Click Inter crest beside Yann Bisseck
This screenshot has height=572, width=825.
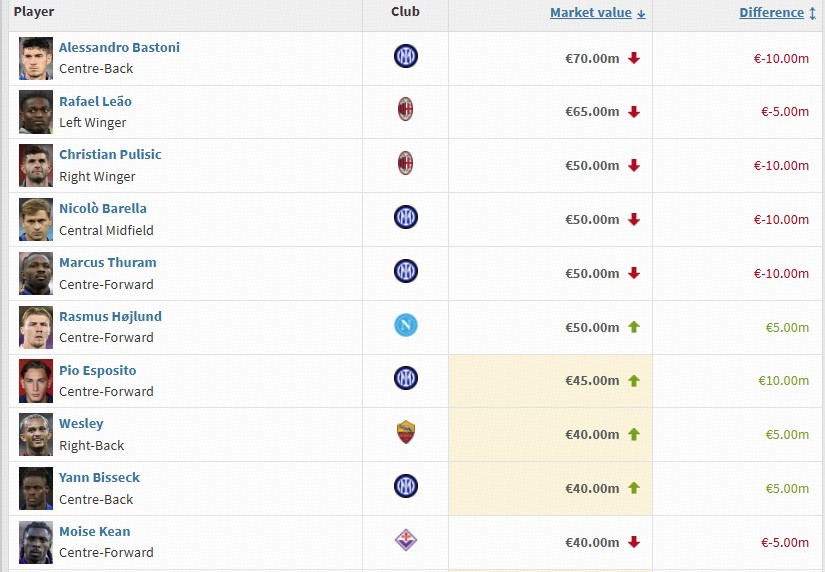(406, 487)
